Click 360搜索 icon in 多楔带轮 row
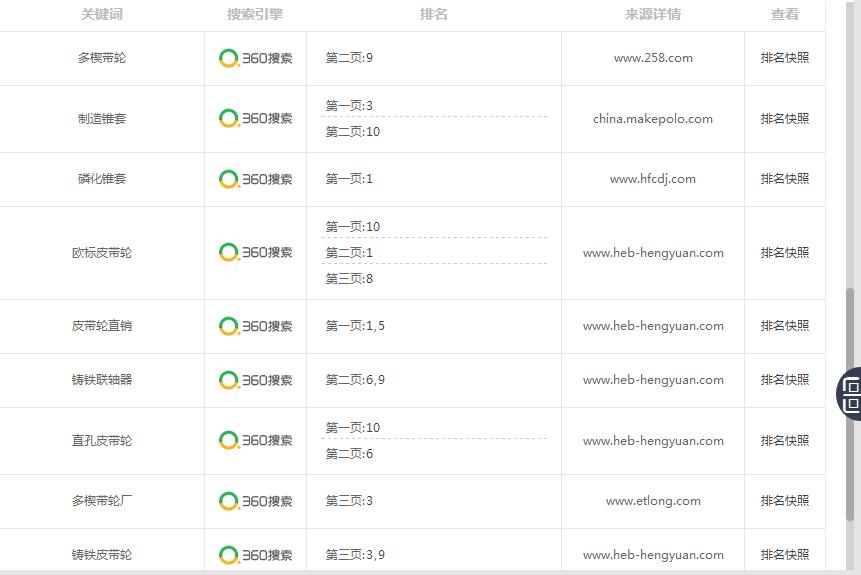The image size is (861, 575). (255, 58)
